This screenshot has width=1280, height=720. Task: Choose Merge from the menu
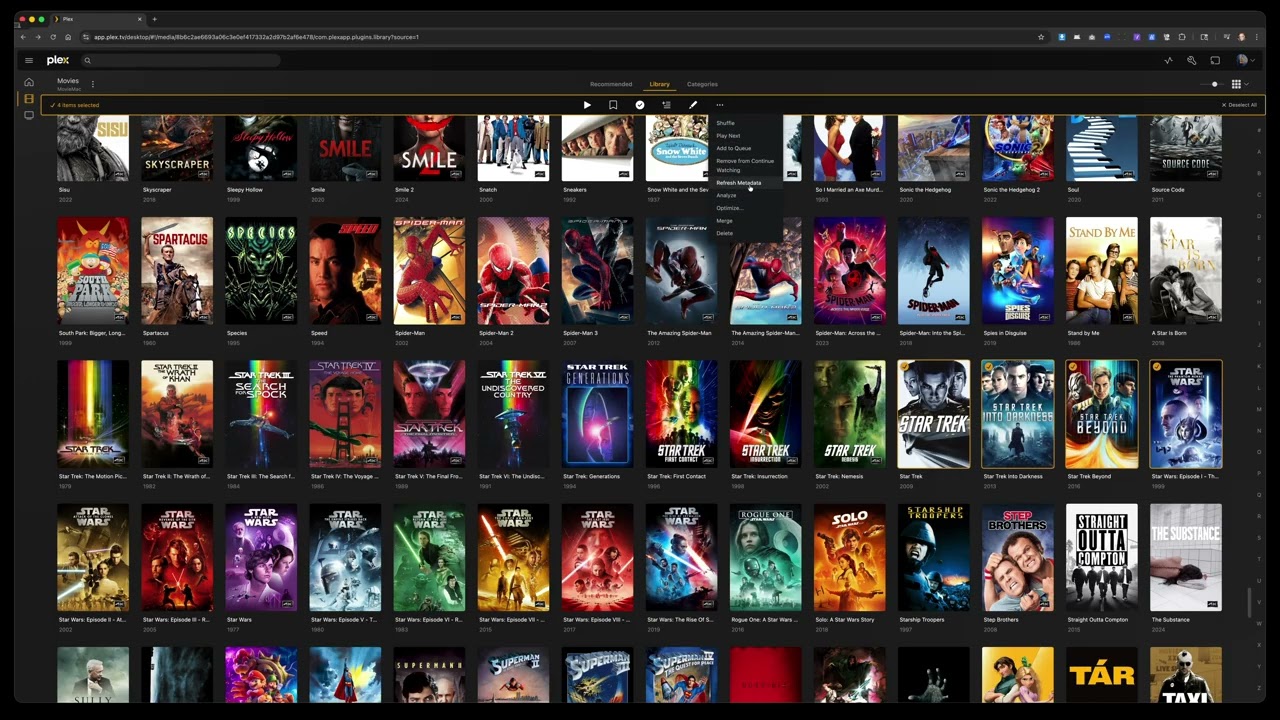(x=745, y=221)
